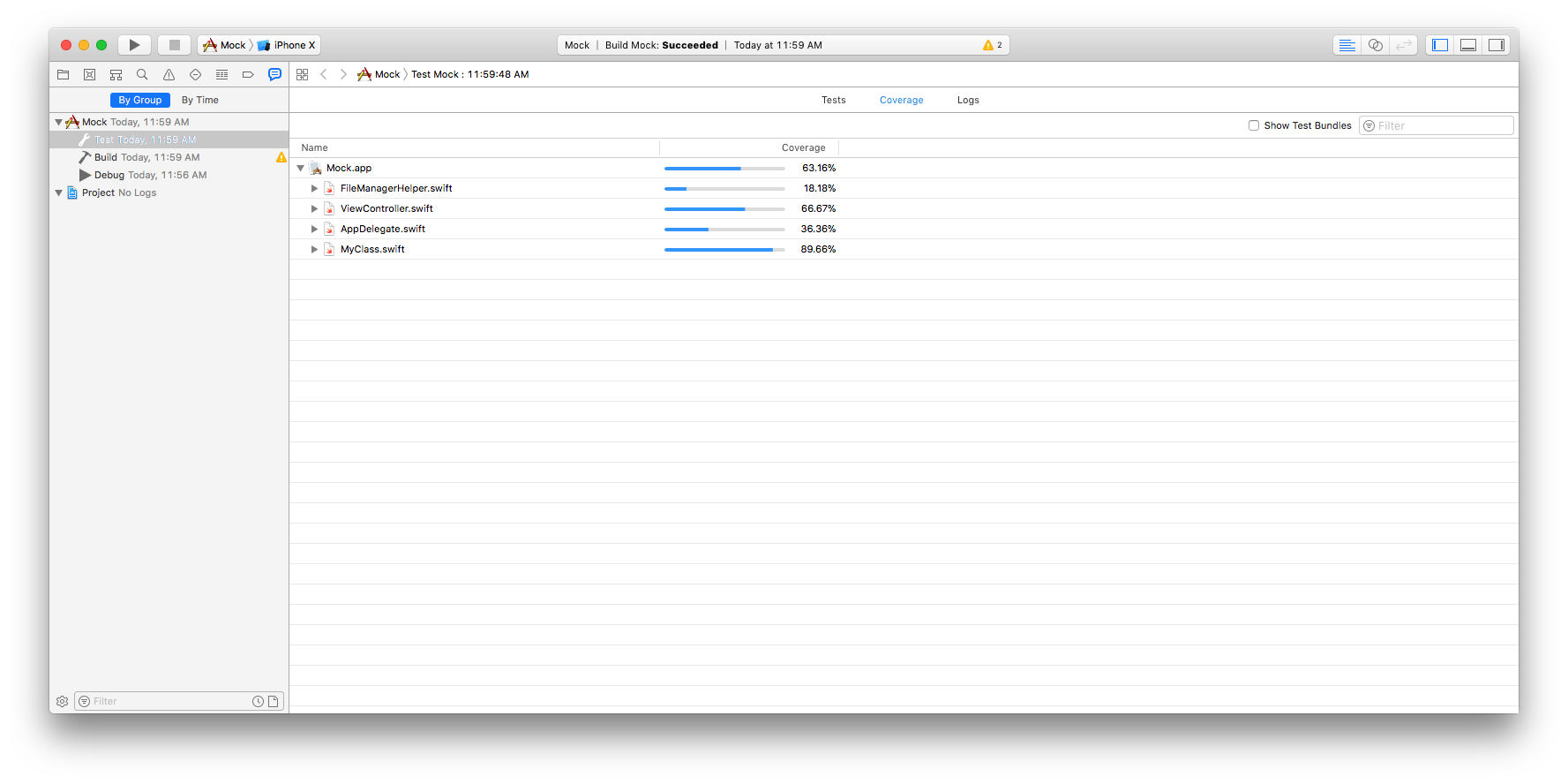The width and height of the screenshot is (1568, 784).
Task: Click the coverage Filter field
Action: (1437, 126)
